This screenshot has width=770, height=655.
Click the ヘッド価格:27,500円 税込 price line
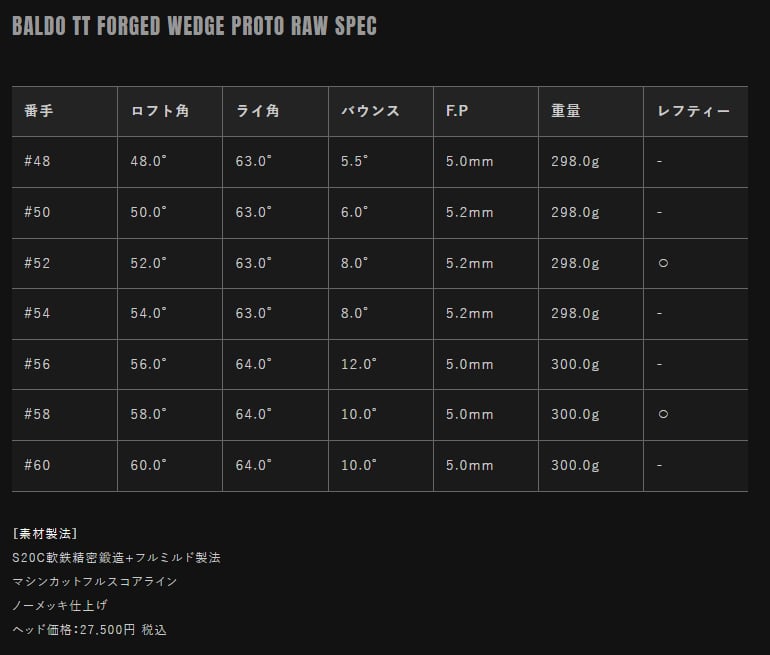89,629
